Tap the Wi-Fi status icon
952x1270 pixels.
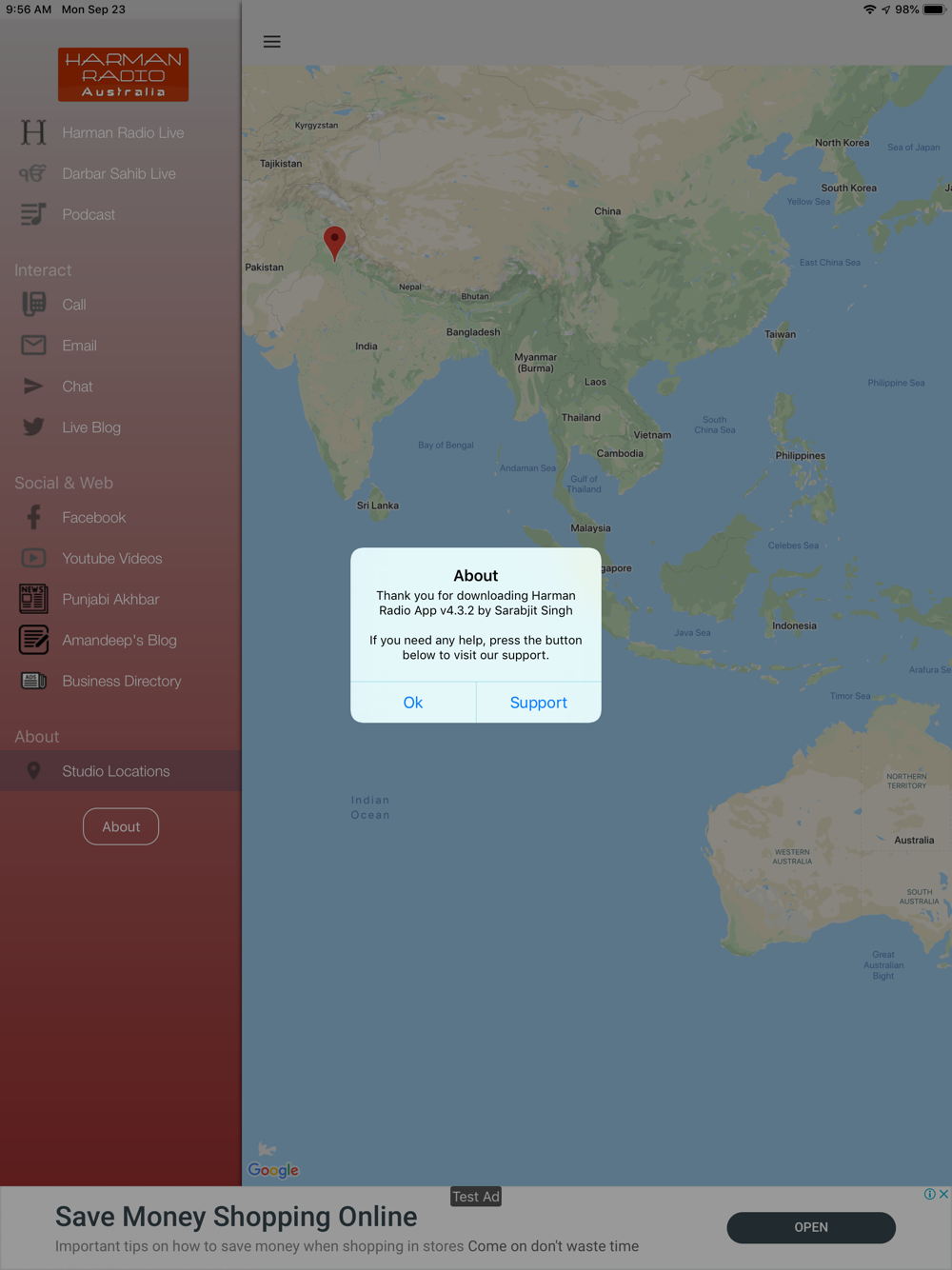[869, 10]
